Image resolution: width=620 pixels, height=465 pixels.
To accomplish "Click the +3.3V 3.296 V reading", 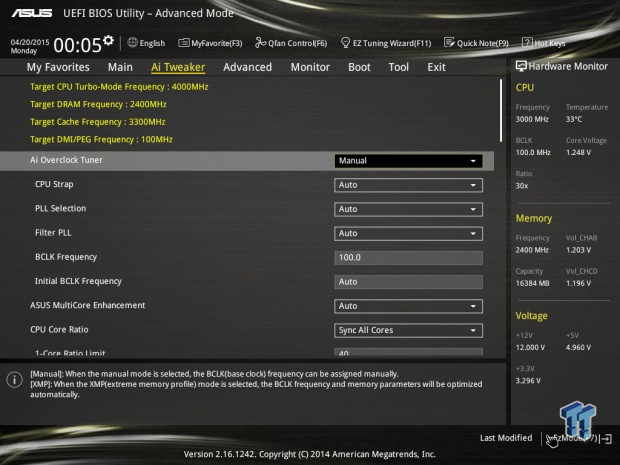I will pos(528,380).
